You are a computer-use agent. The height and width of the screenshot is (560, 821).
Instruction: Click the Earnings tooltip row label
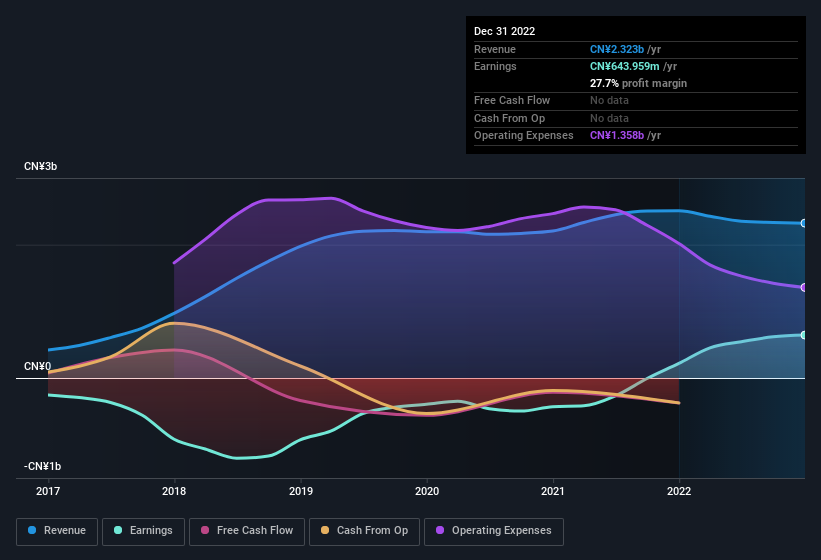[x=495, y=66]
